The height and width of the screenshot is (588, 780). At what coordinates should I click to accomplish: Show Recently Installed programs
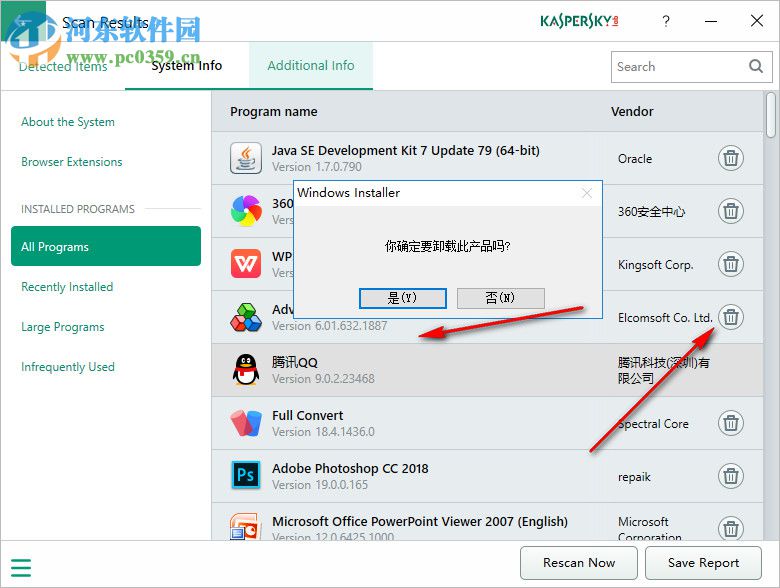coord(67,287)
